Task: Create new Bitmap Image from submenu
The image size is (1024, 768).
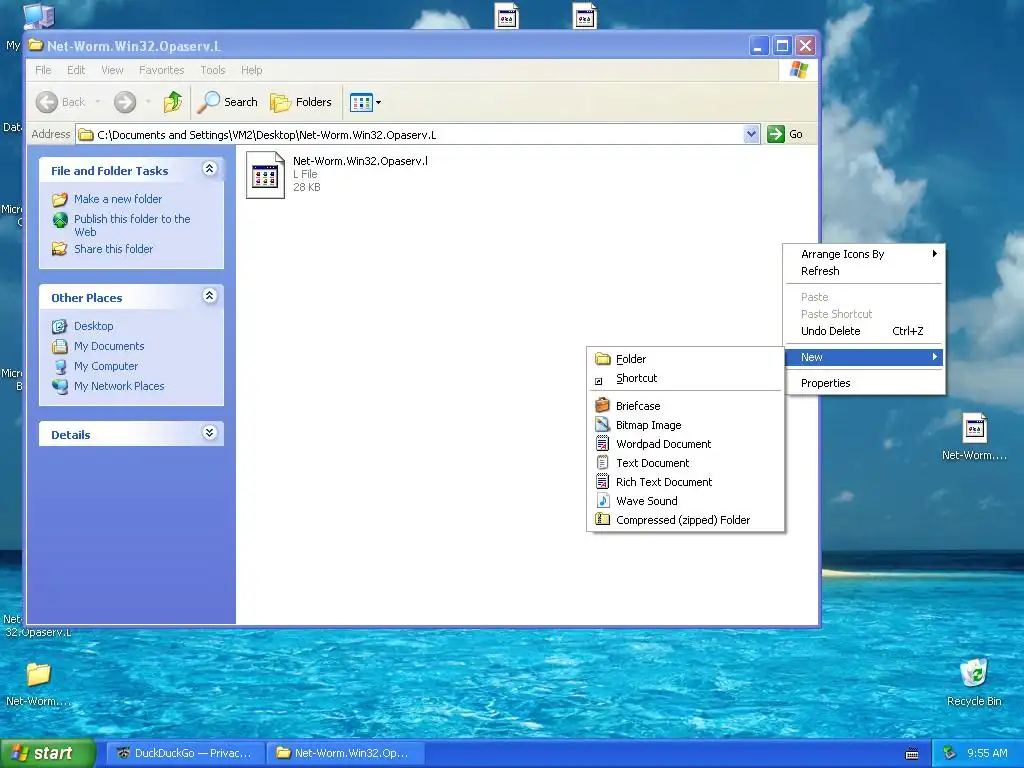Action: click(x=686, y=425)
